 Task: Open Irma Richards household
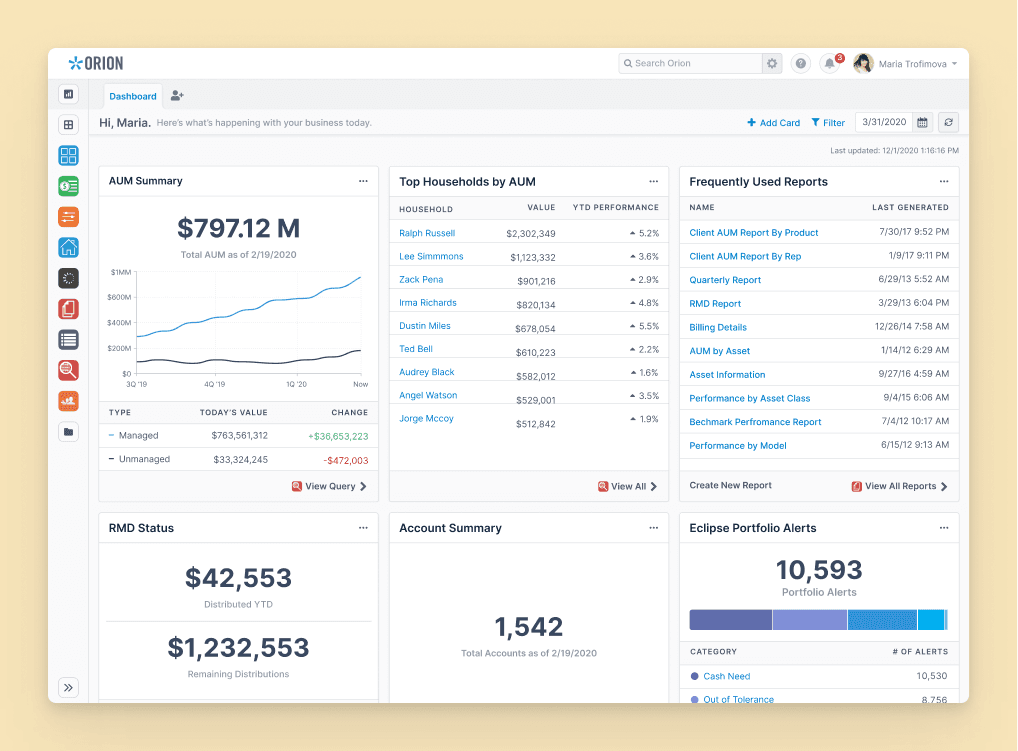(427, 303)
